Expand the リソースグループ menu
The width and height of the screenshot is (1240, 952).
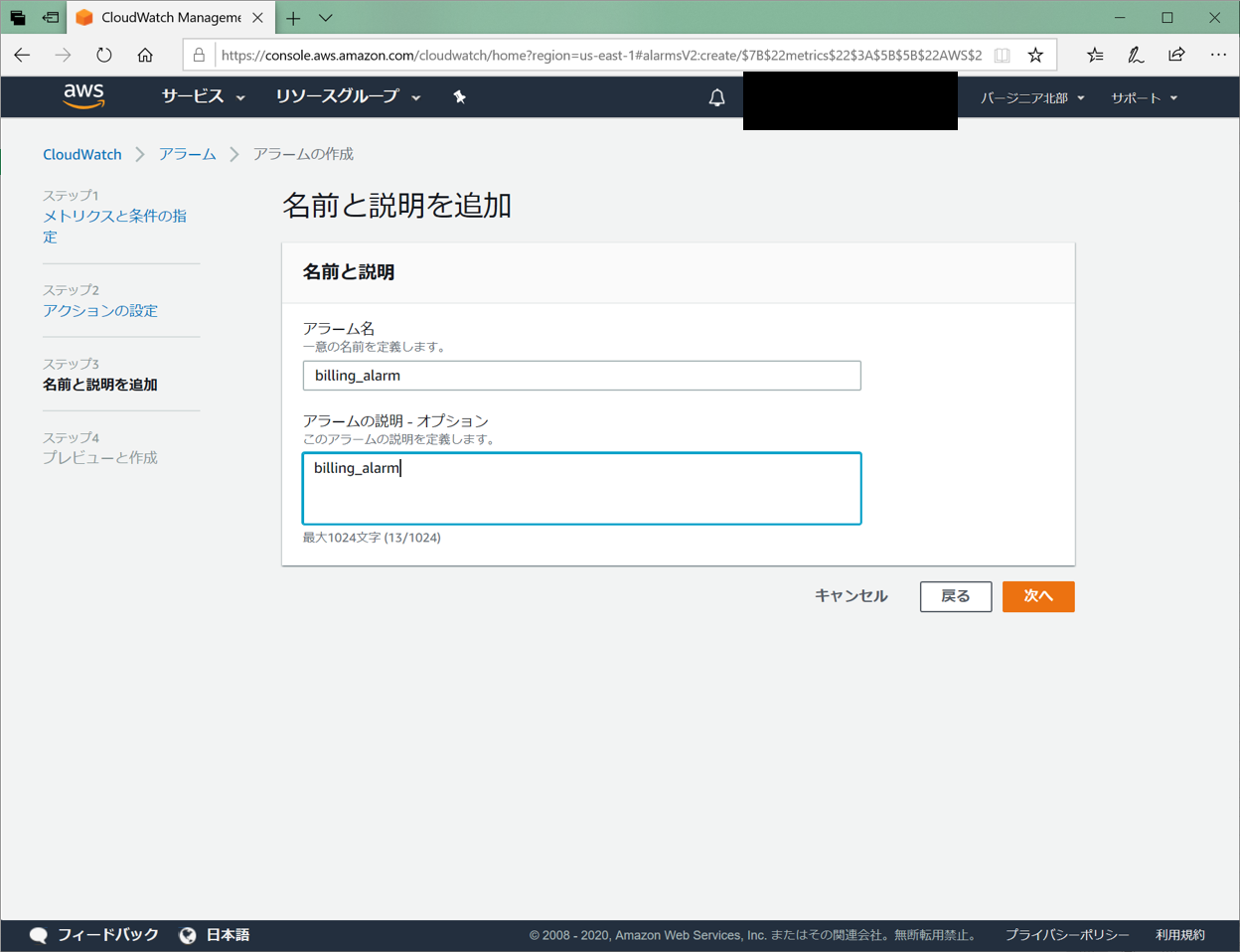pos(348,96)
